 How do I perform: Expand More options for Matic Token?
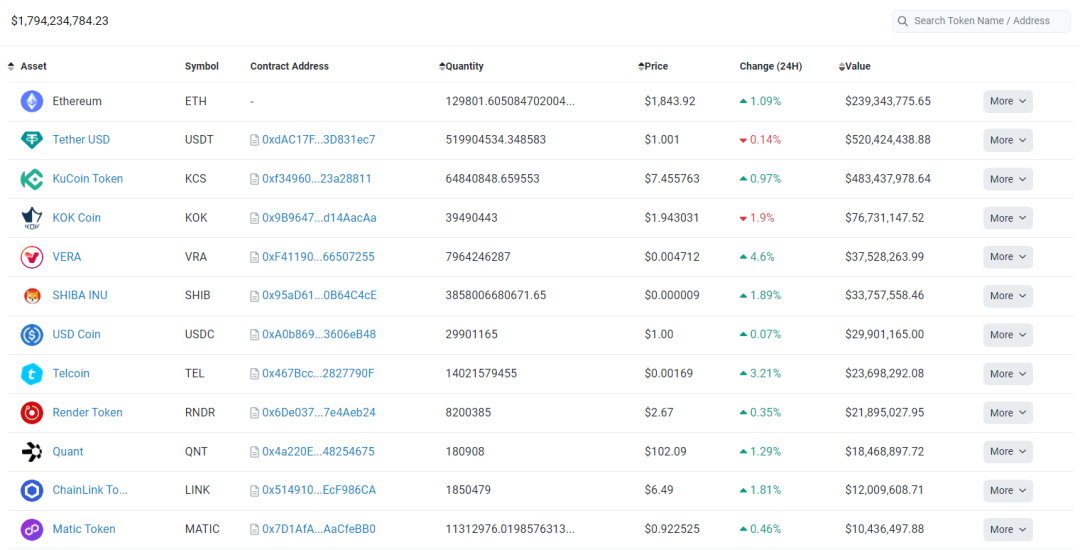(1008, 529)
